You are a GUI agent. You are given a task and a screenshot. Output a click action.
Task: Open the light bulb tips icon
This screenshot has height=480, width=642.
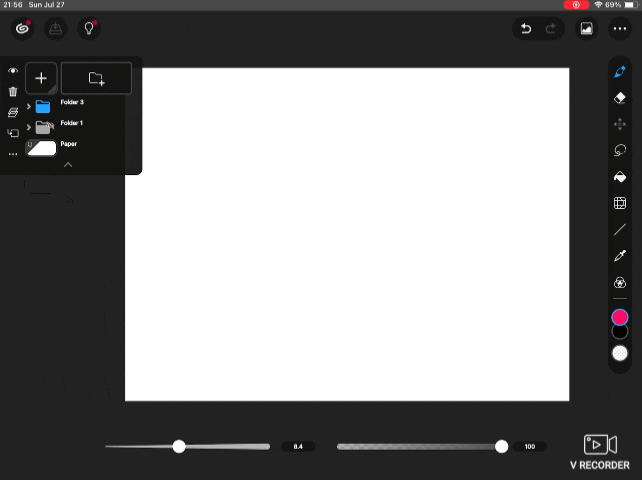click(x=89, y=29)
